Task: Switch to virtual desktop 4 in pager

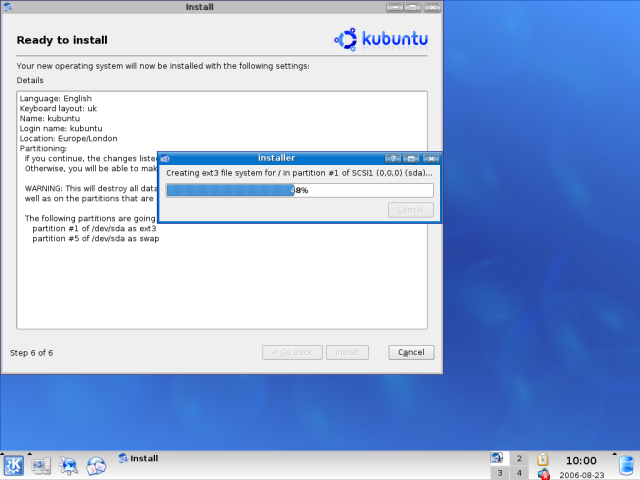Action: click(519, 473)
